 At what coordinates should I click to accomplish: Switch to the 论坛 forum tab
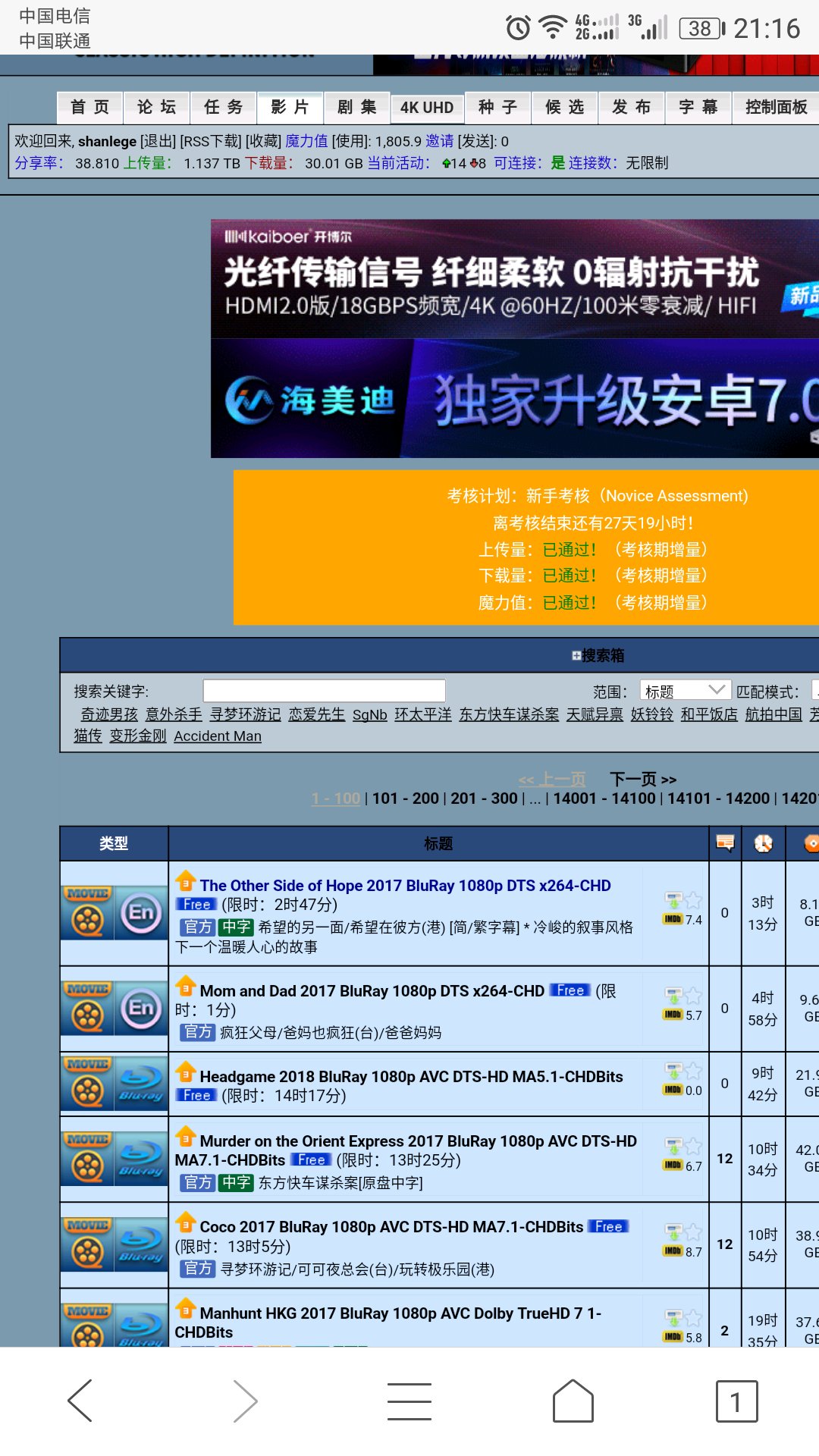click(157, 108)
